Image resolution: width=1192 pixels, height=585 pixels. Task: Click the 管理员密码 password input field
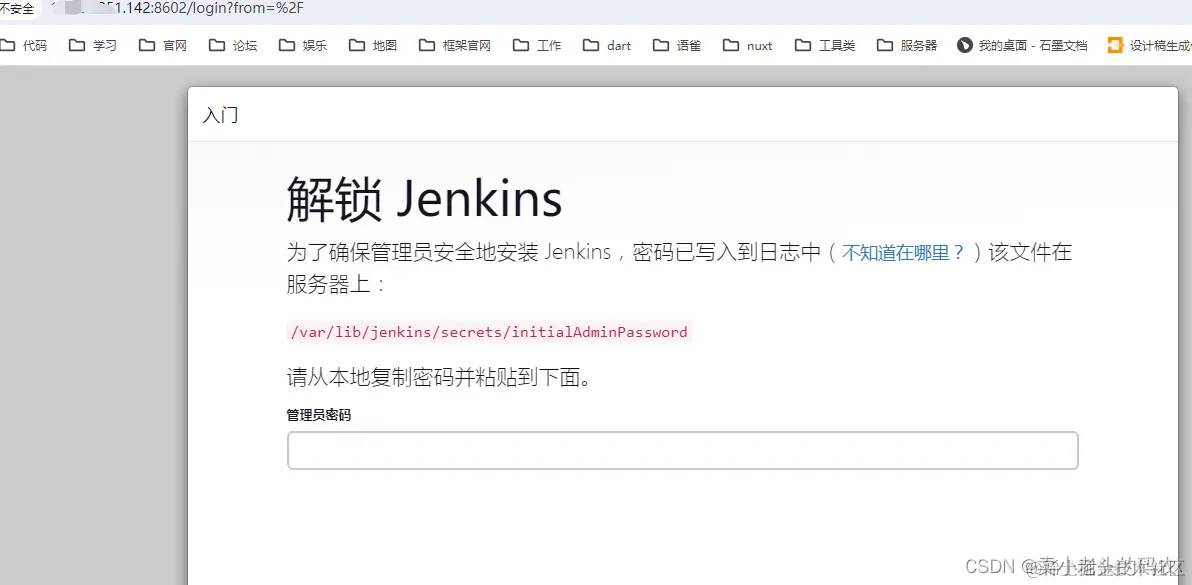pos(683,450)
